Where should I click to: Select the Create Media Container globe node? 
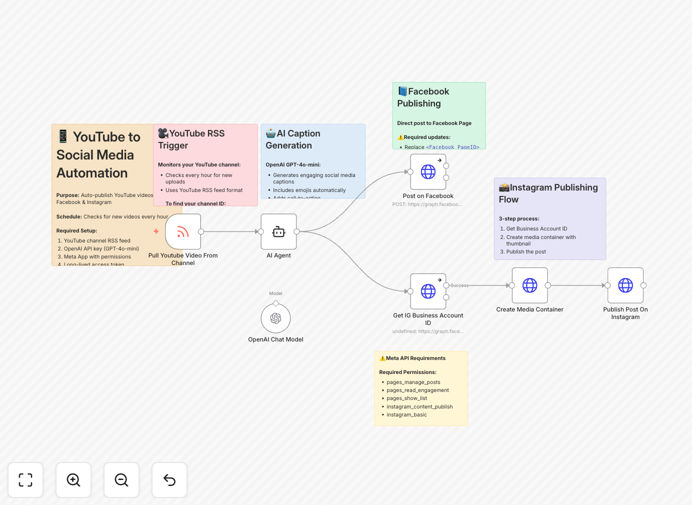530,286
